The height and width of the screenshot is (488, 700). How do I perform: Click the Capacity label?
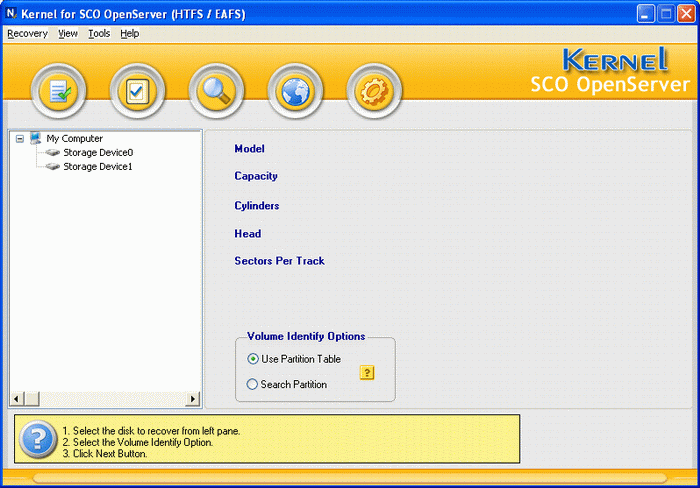point(256,176)
